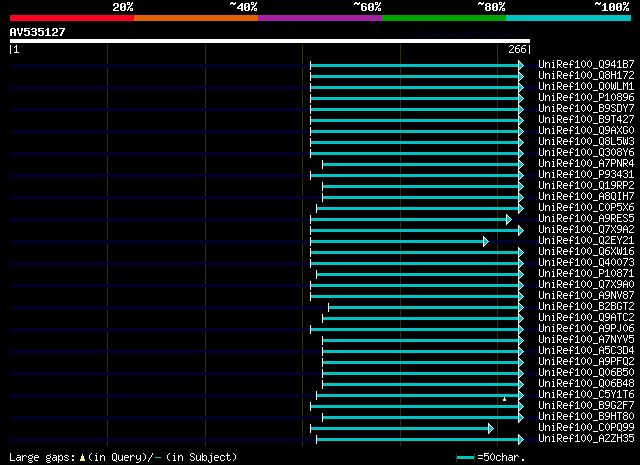The height and width of the screenshot is (465, 640).
Task: Click the UniRef100_Q7X9A2 label
Action: (x=587, y=230)
